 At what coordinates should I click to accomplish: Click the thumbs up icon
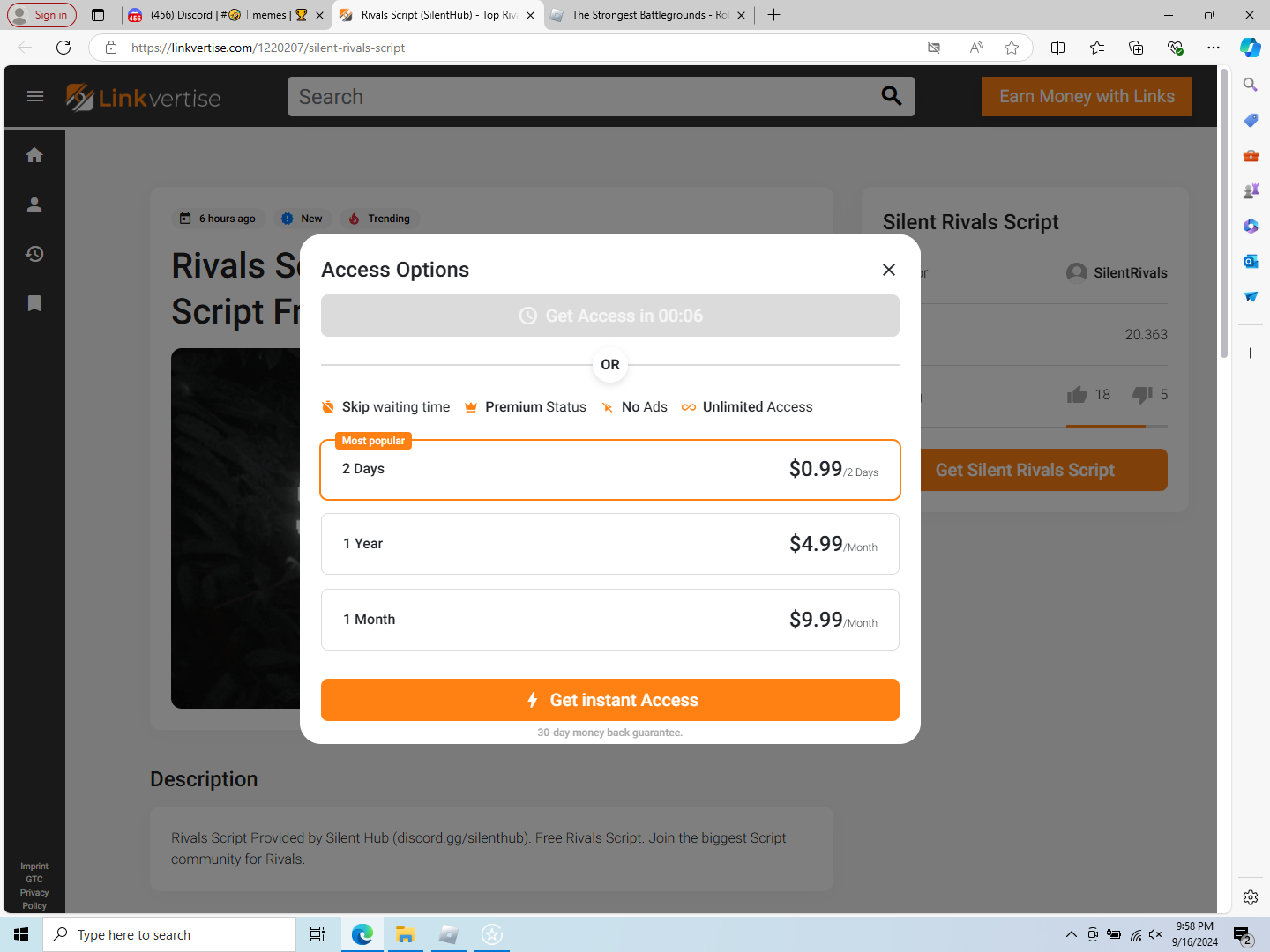click(x=1077, y=395)
